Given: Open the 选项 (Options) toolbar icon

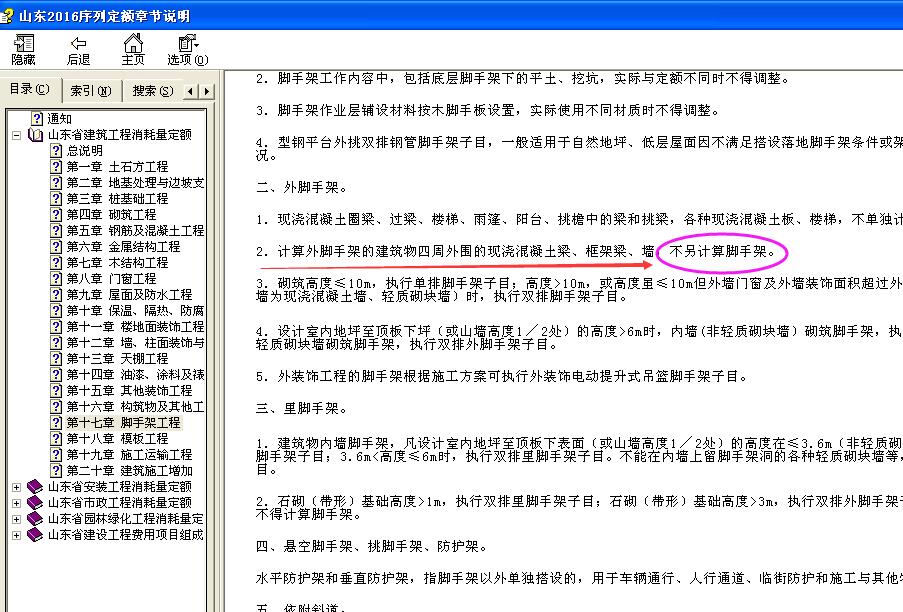Looking at the screenshot, I should 188,44.
